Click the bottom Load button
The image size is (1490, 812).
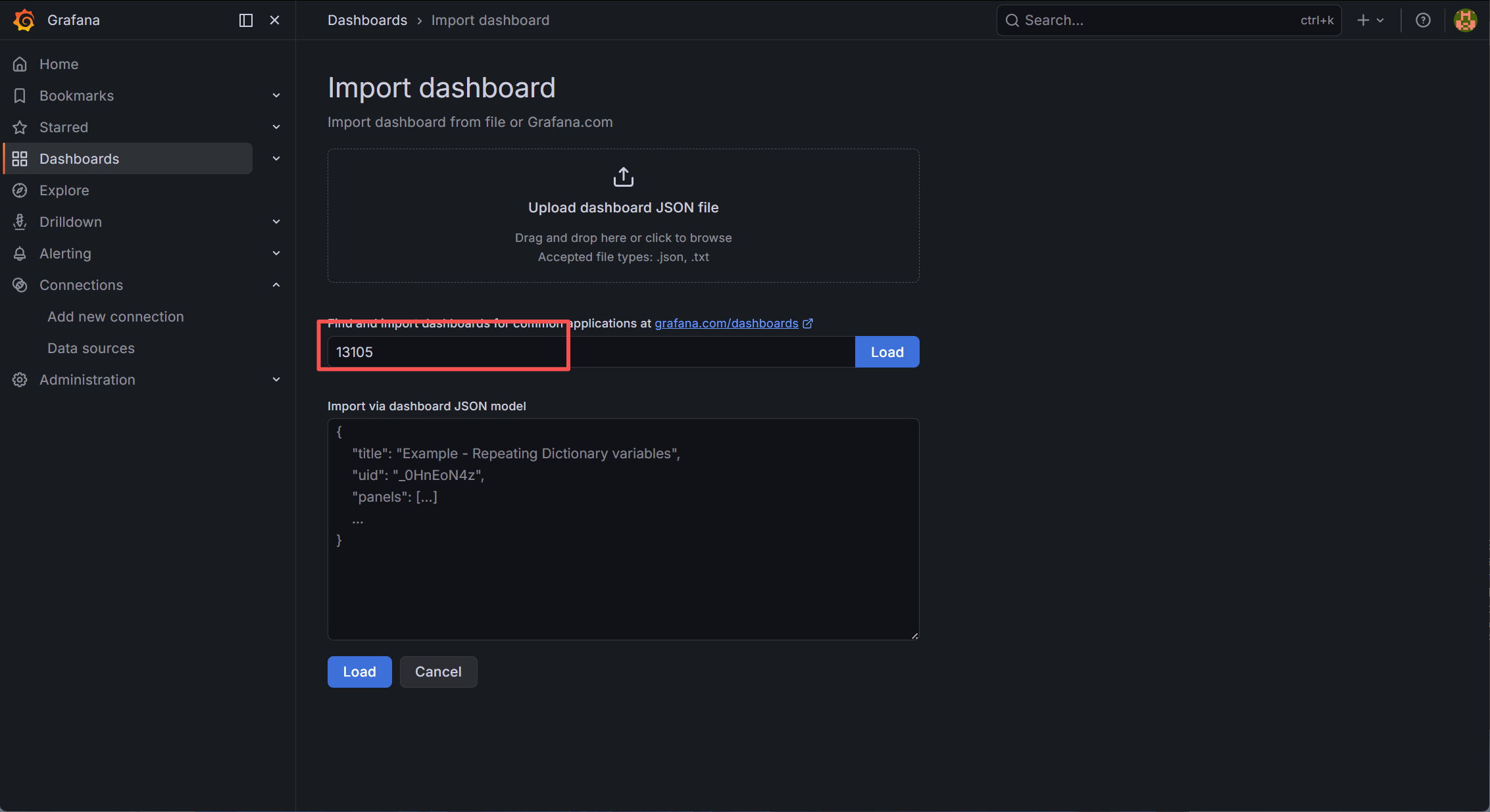pos(359,672)
